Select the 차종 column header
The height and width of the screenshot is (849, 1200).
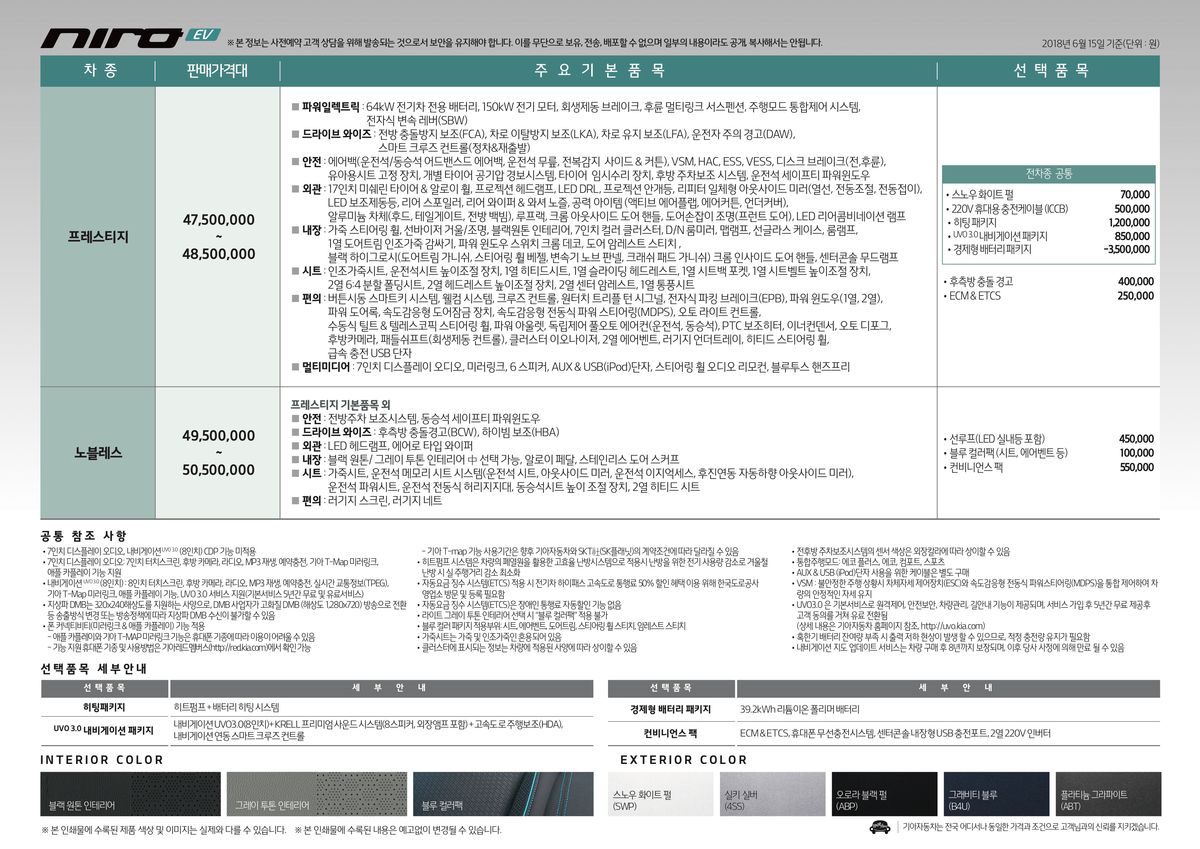click(99, 71)
